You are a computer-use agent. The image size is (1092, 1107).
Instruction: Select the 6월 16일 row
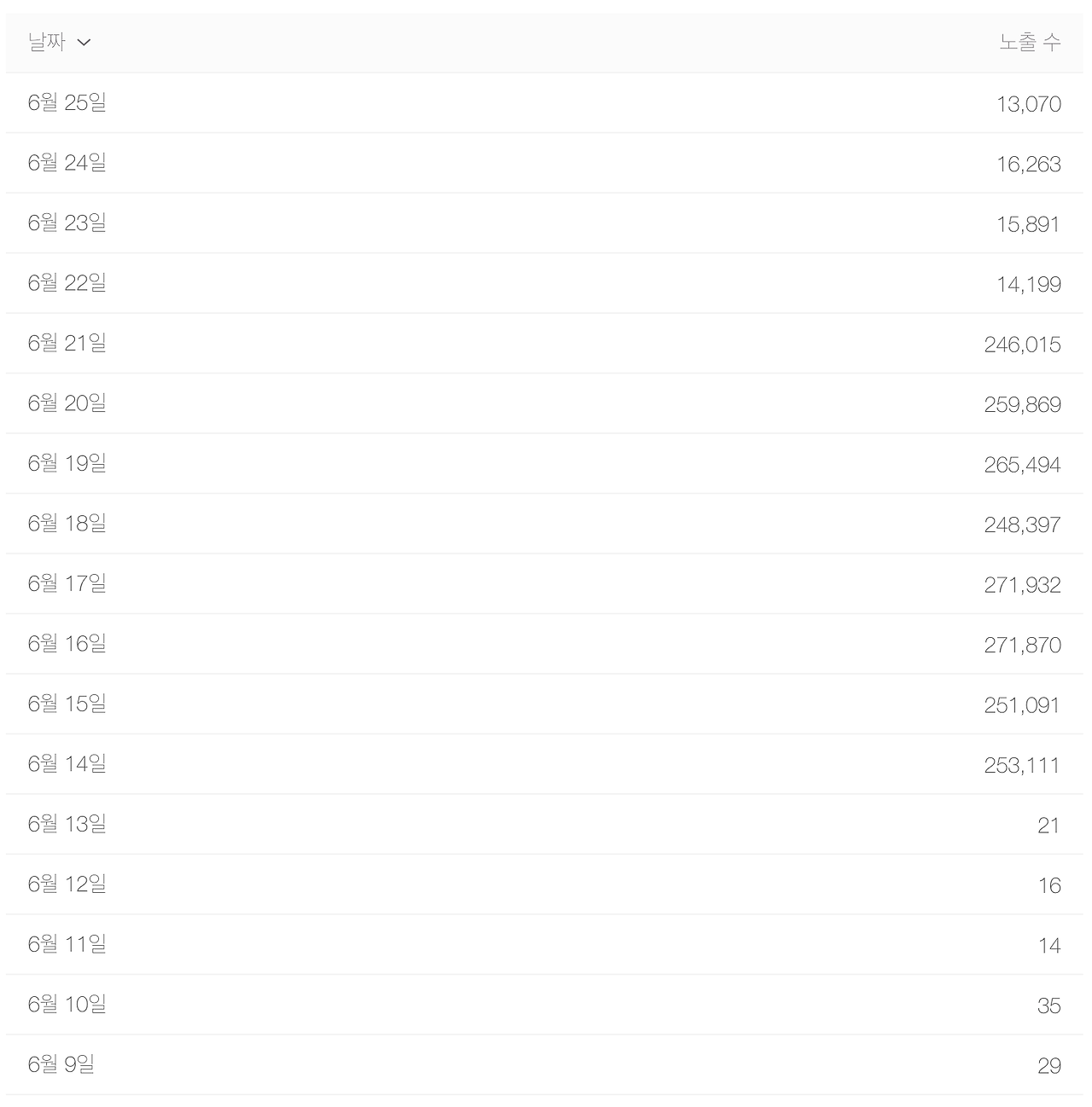tap(544, 644)
